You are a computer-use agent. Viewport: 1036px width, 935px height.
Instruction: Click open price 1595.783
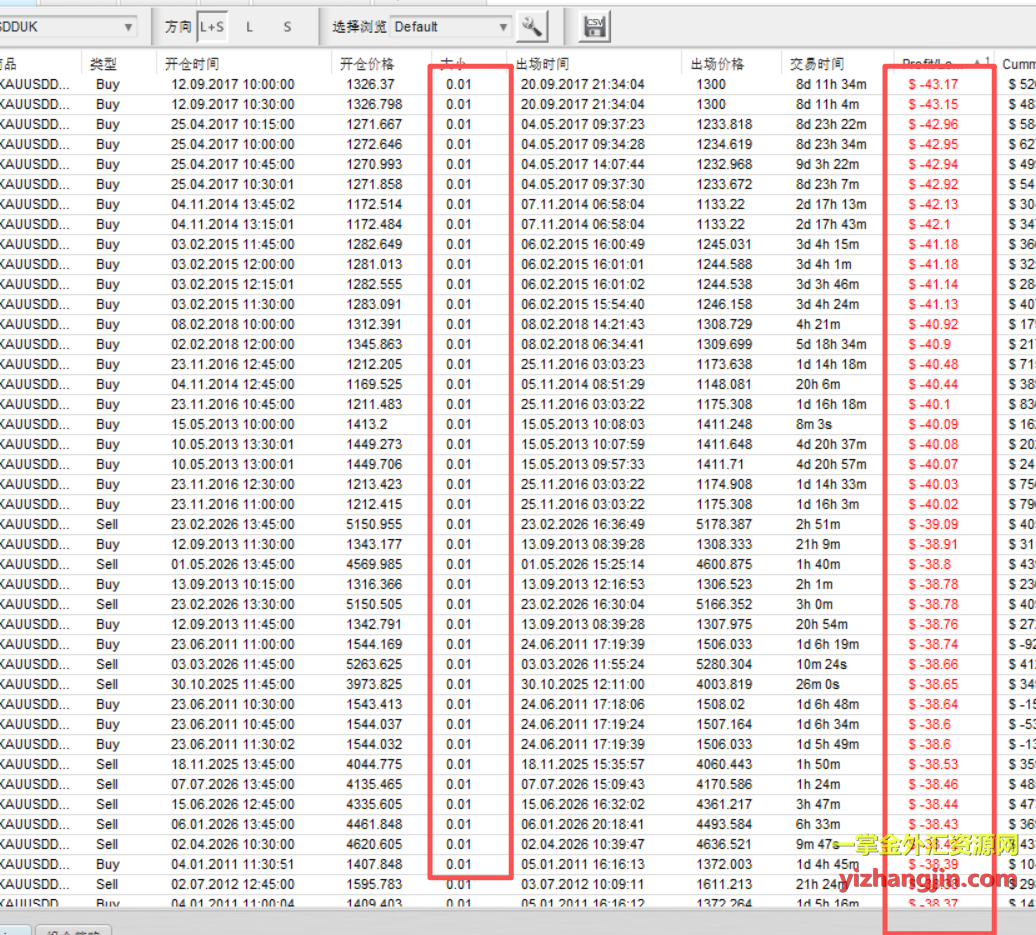374,884
